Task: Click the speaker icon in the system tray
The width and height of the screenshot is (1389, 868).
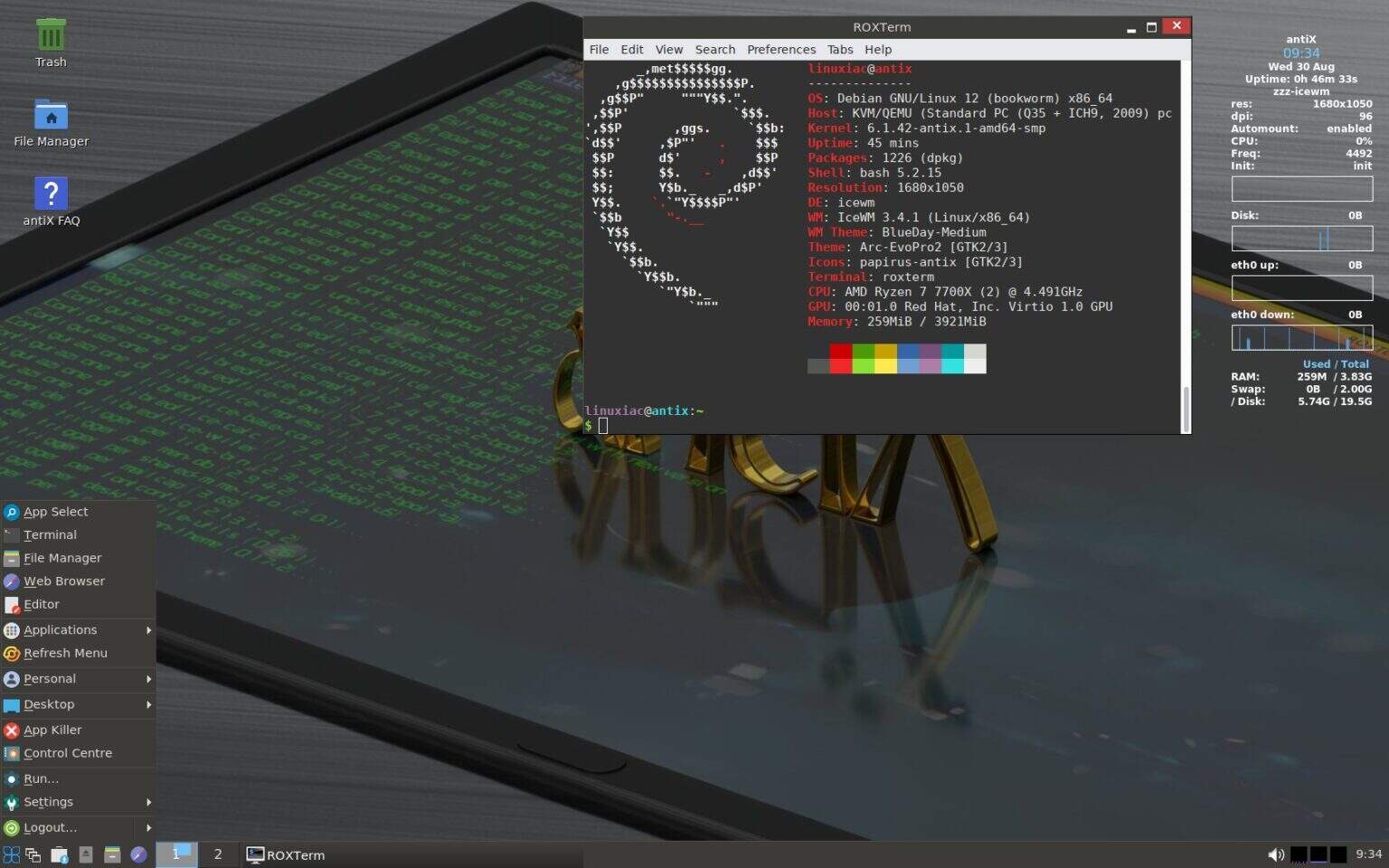Action: 1275,854
